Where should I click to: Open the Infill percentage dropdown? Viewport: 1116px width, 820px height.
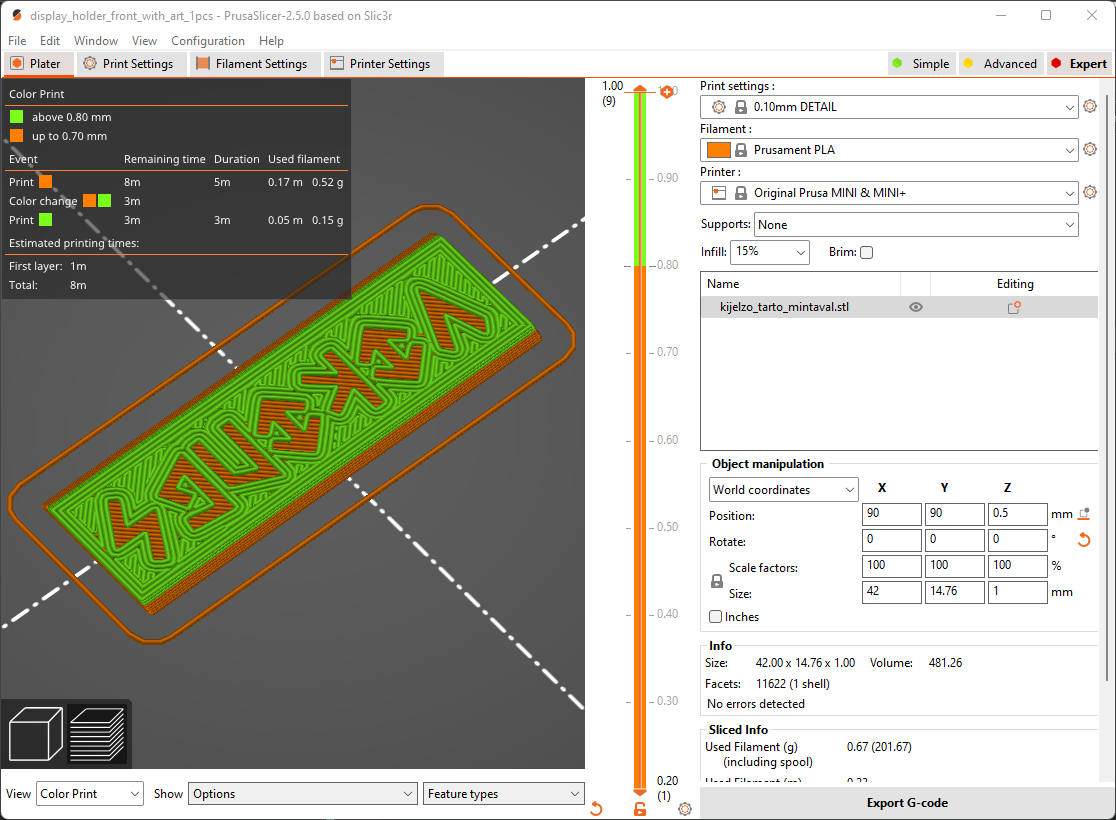click(x=770, y=252)
